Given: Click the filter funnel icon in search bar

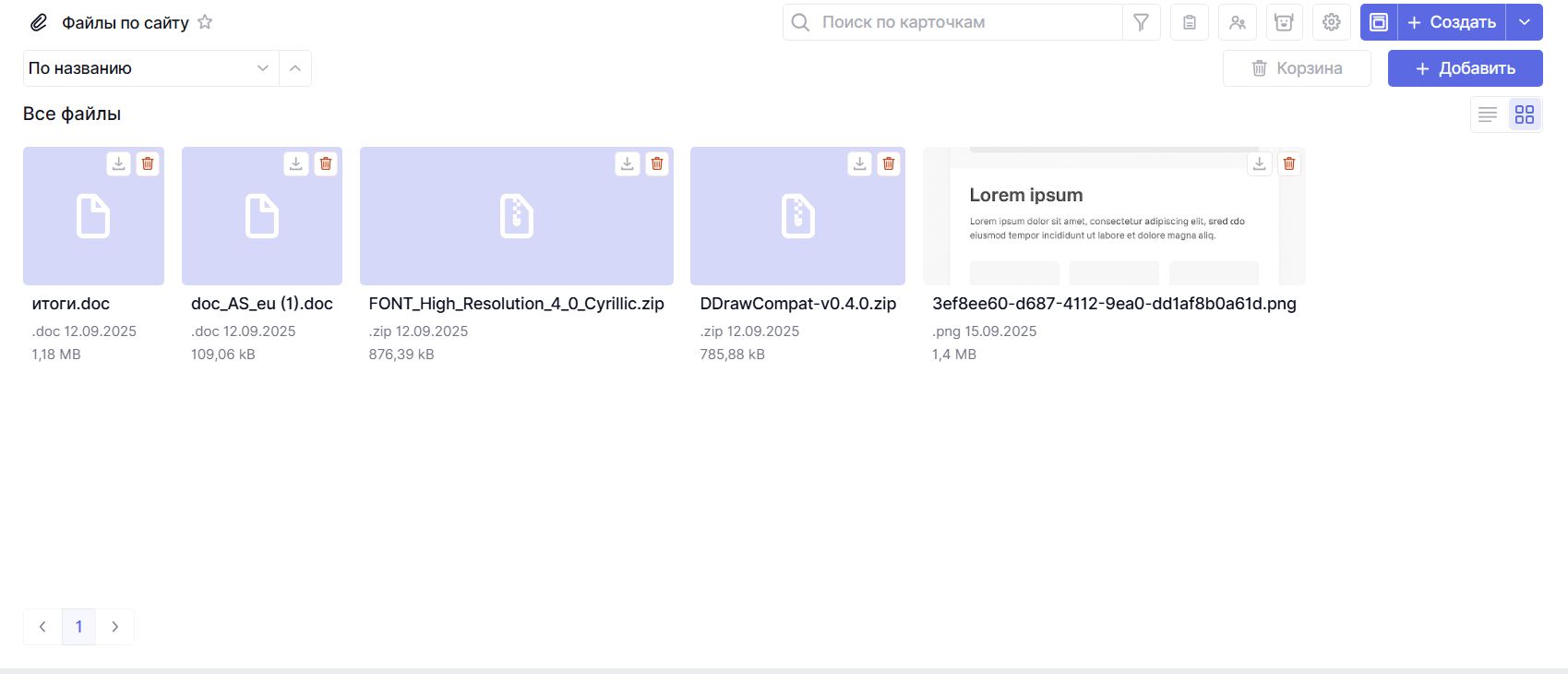Looking at the screenshot, I should (1141, 22).
